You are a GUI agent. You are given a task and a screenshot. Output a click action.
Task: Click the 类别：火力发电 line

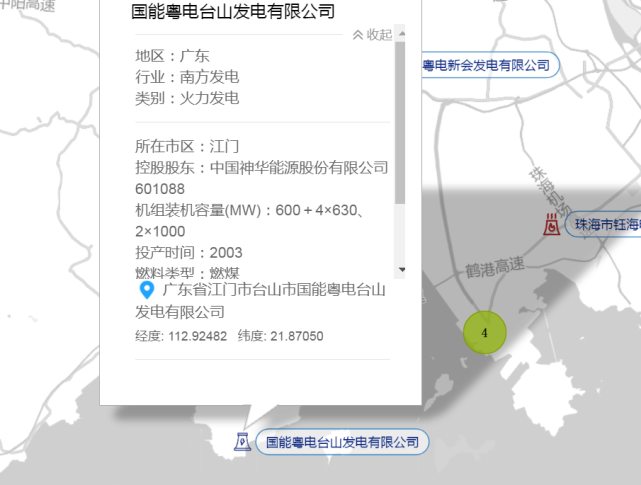click(x=187, y=98)
